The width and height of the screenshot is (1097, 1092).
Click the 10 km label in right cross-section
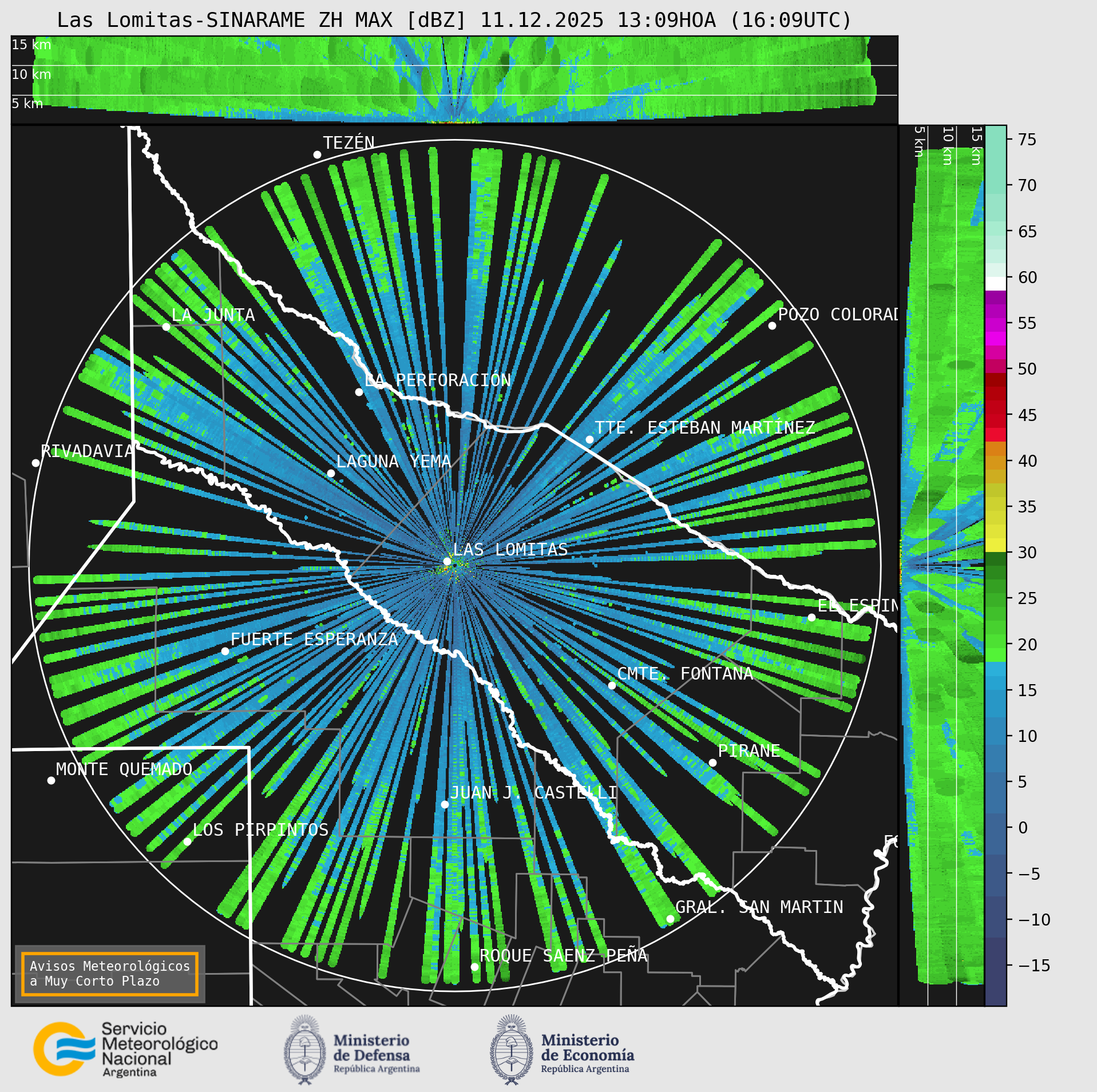pyautogui.click(x=947, y=146)
